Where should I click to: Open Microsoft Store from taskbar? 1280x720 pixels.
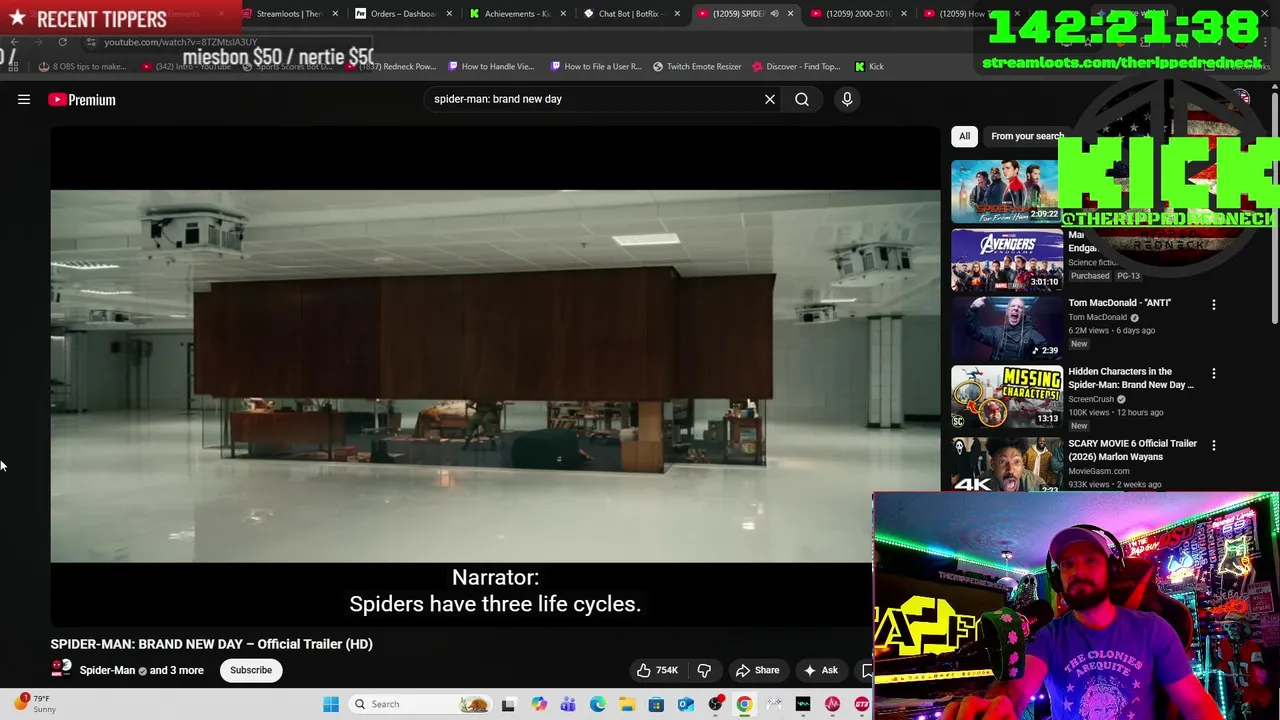point(656,704)
